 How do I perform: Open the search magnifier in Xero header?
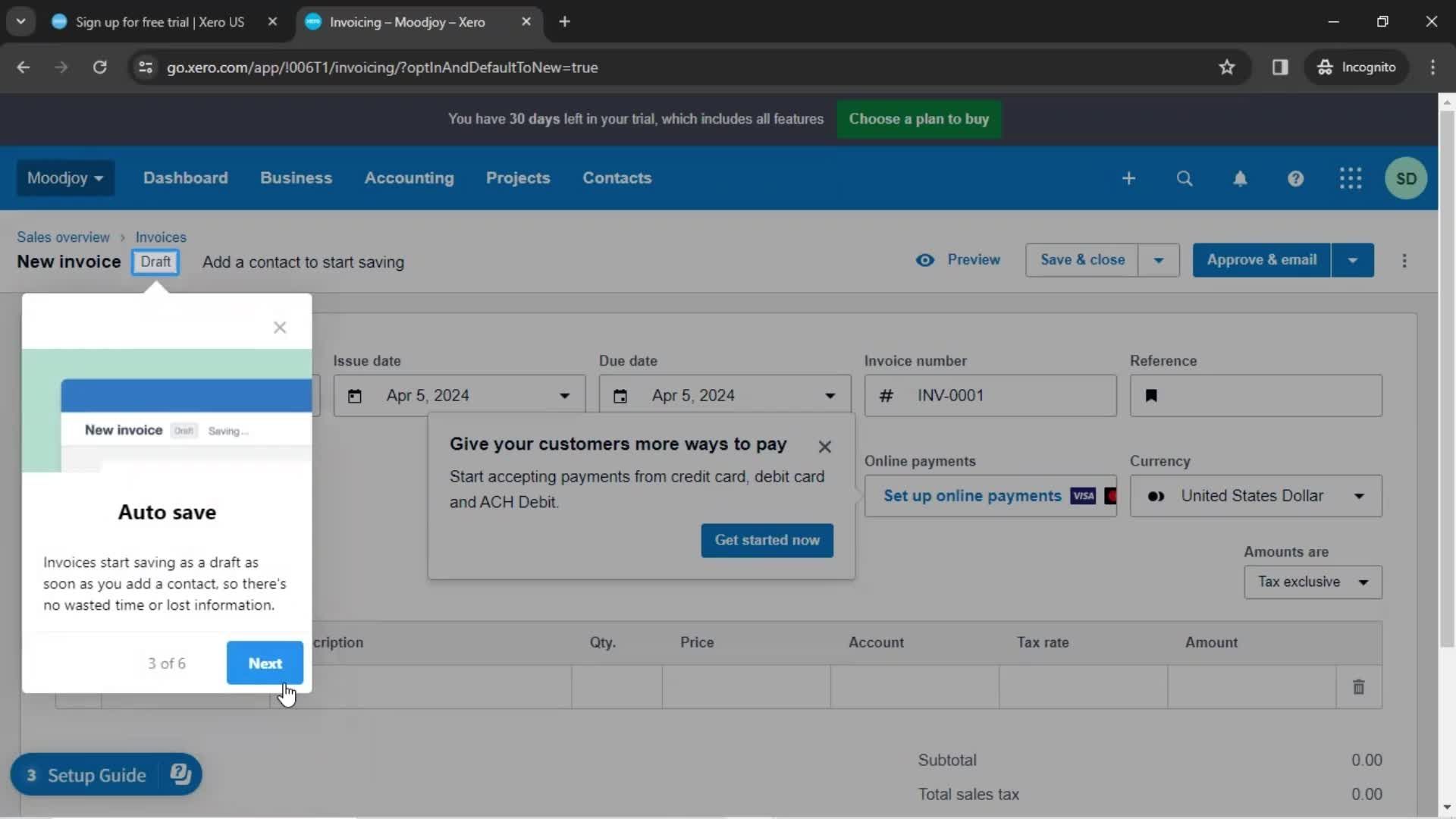(1184, 178)
